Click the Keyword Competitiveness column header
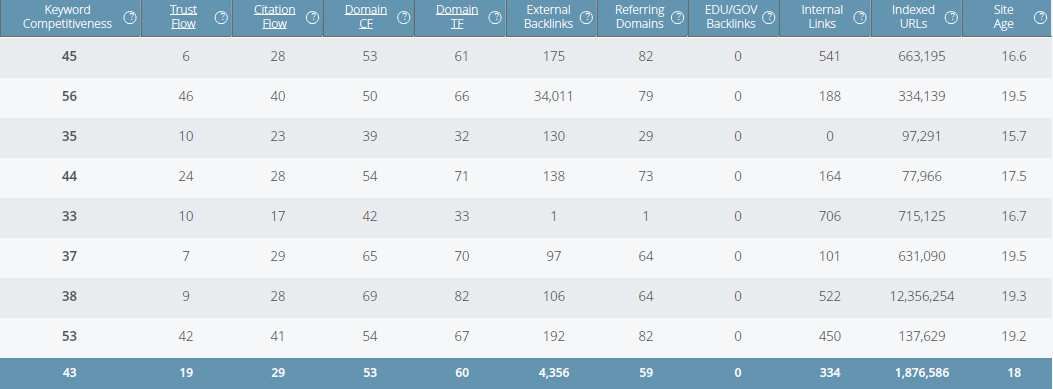Image resolution: width=1053 pixels, height=389 pixels. point(67,17)
